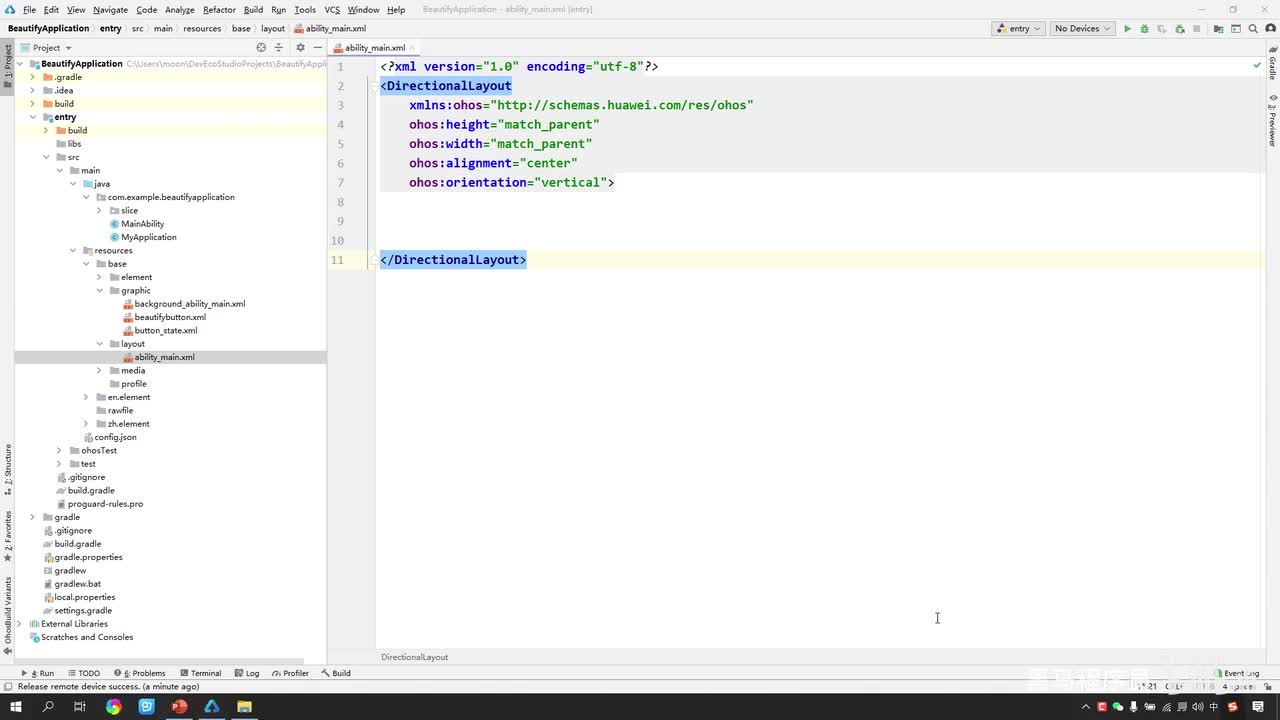Open the No Devices dropdown
The width and height of the screenshot is (1280, 720).
(x=1081, y=29)
